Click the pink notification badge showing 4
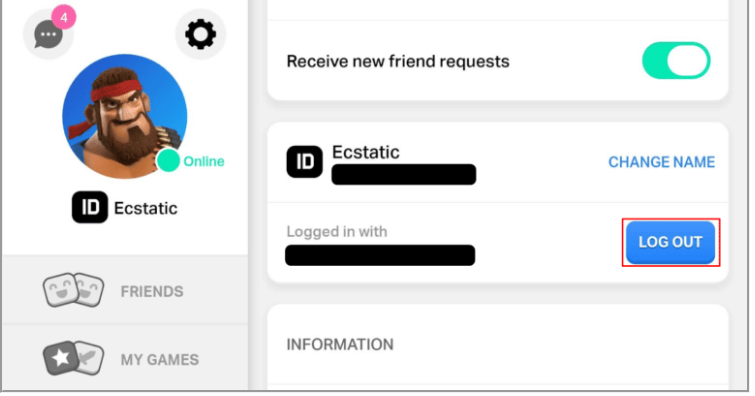 coord(64,18)
